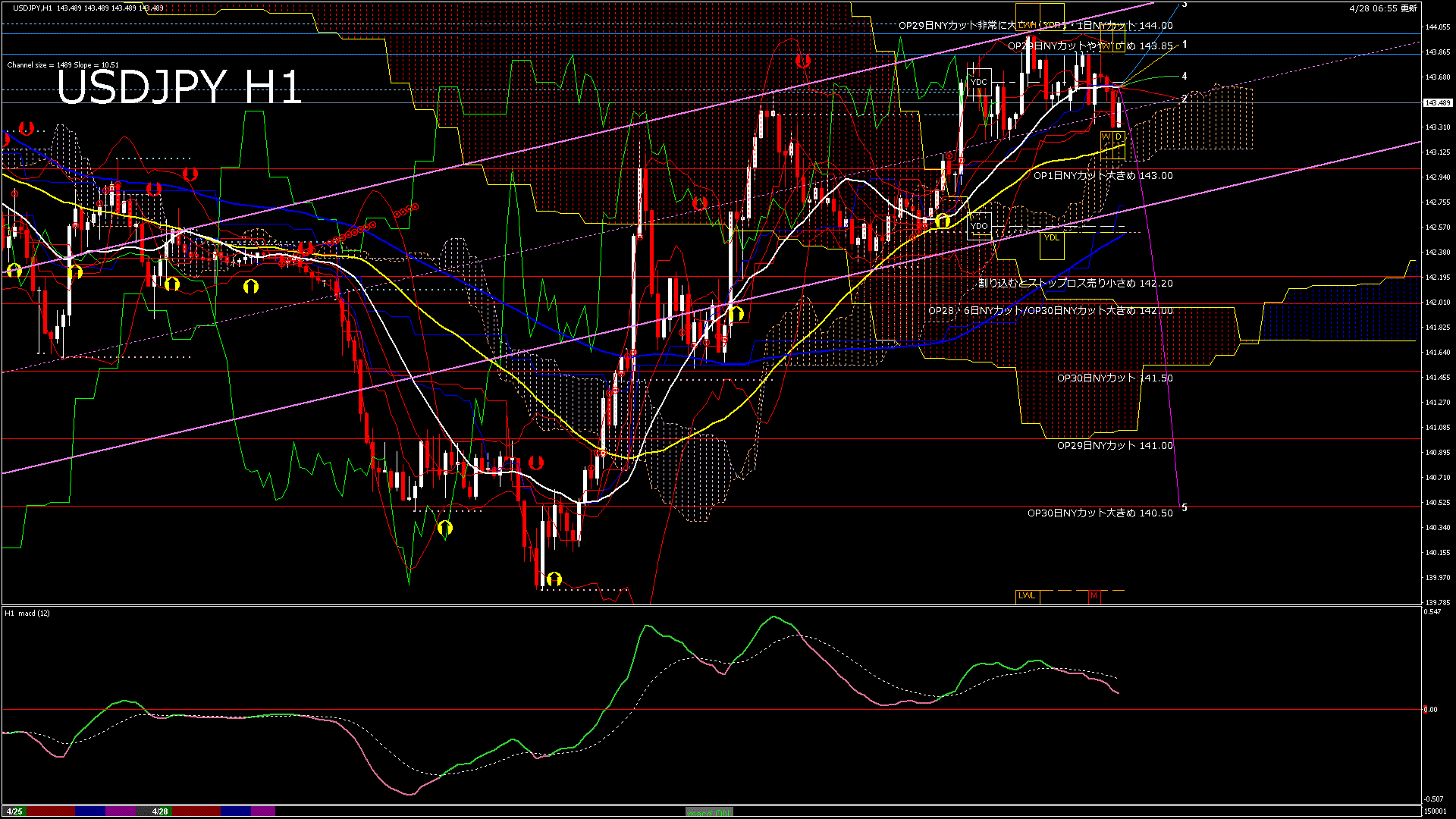This screenshot has height=819, width=1456.
Task: Click the YDO price label box
Action: [x=979, y=226]
